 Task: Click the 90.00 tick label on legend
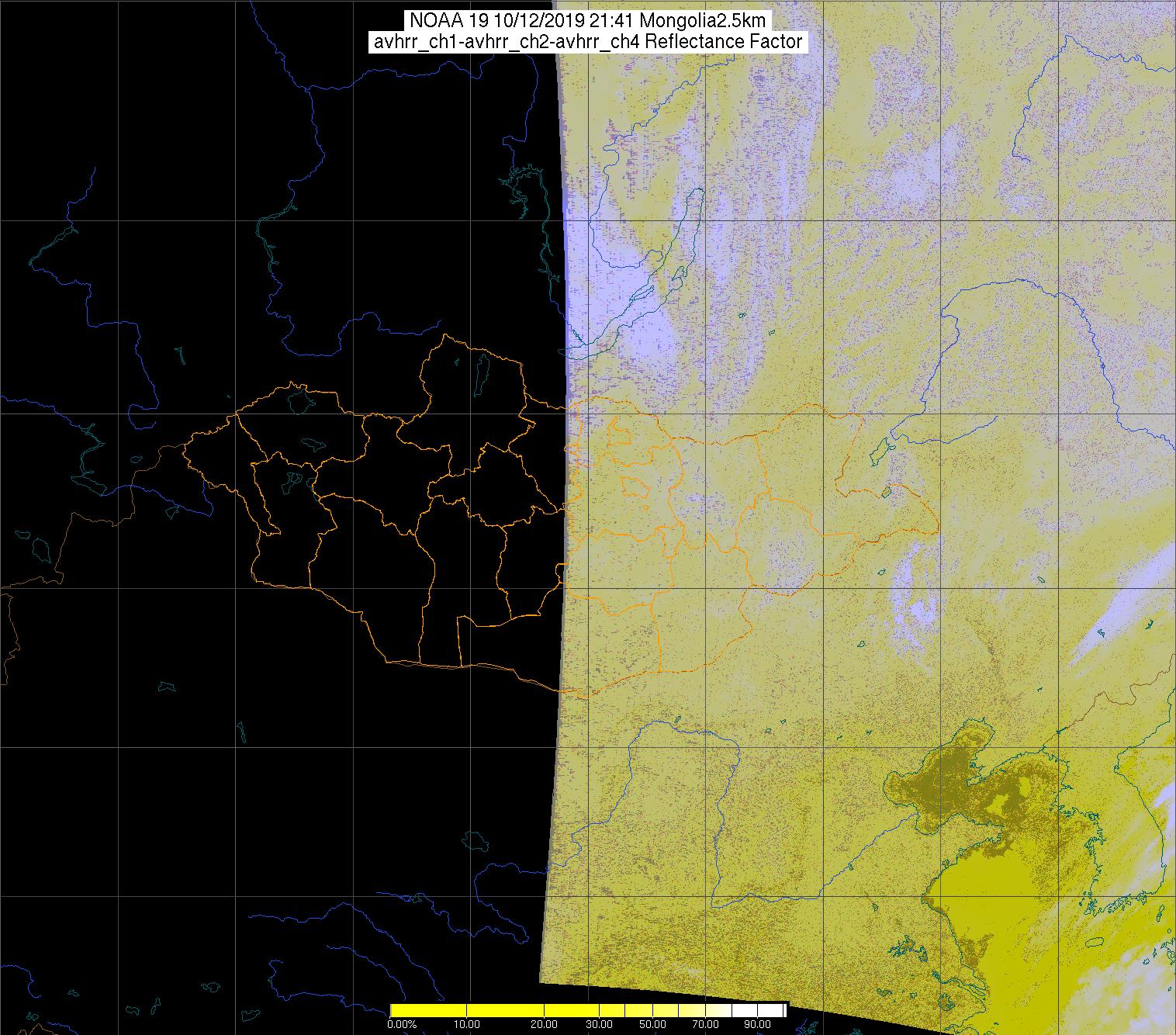(x=752, y=1025)
